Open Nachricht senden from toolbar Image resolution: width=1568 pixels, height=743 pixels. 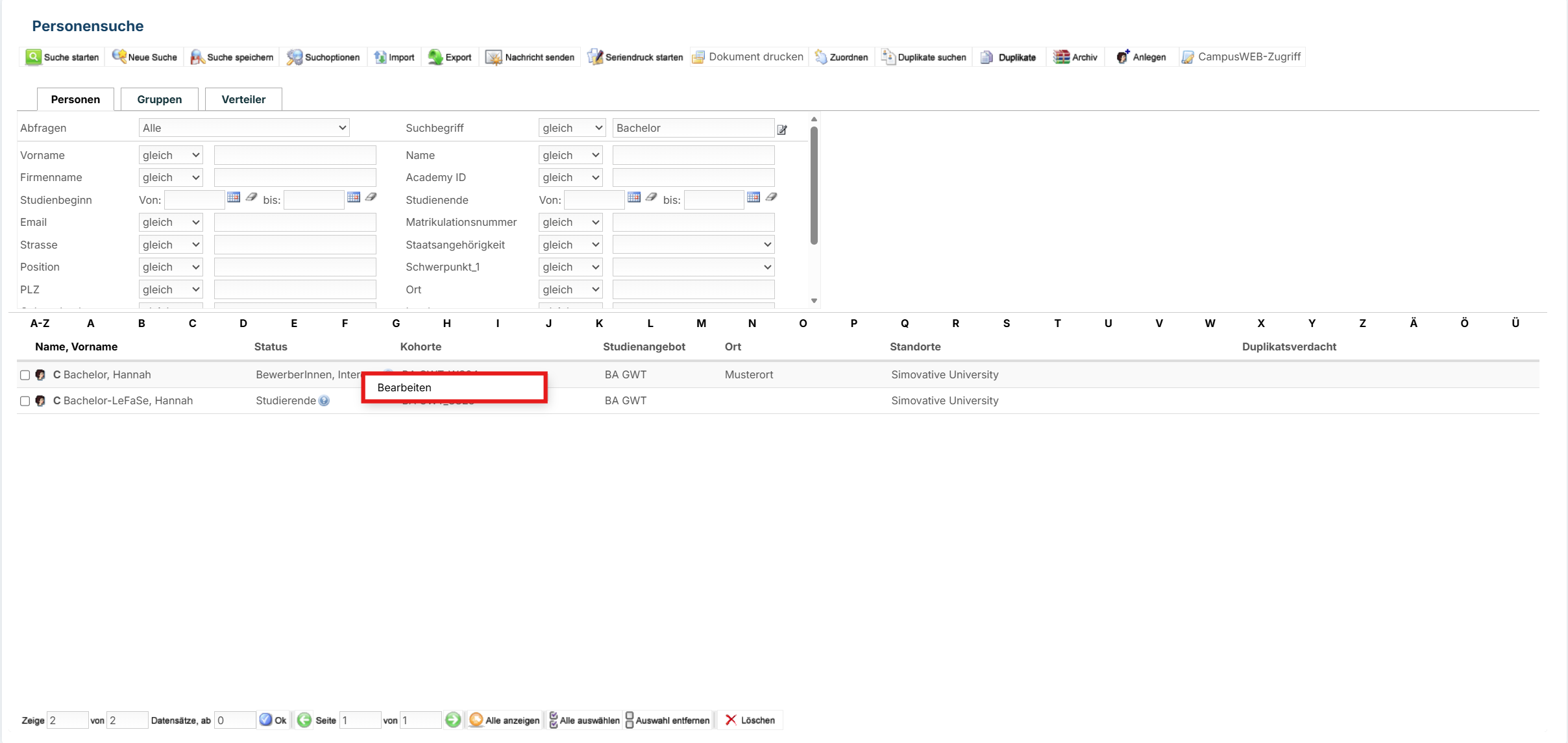click(530, 57)
